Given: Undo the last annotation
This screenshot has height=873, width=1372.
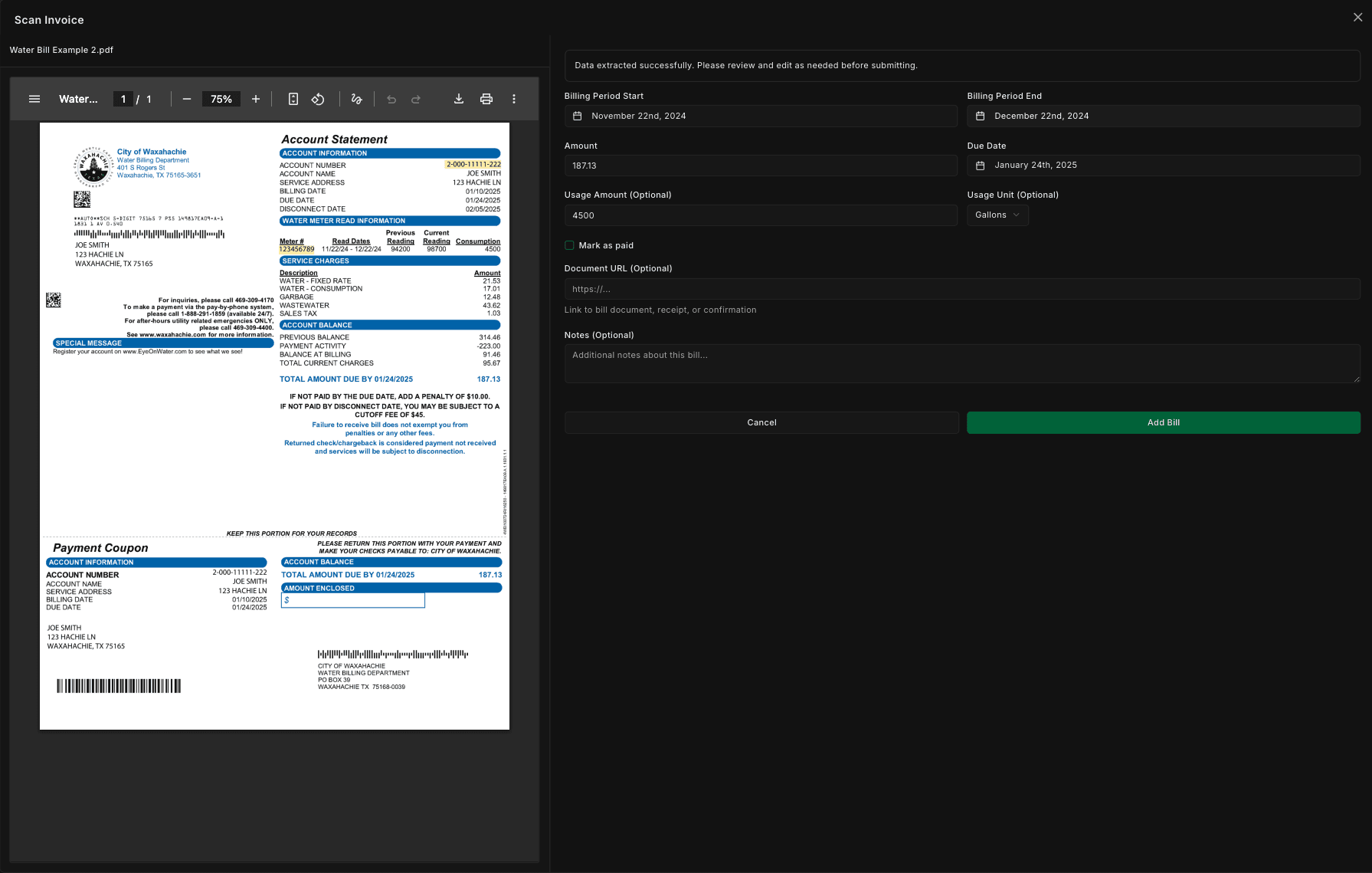Looking at the screenshot, I should point(391,99).
